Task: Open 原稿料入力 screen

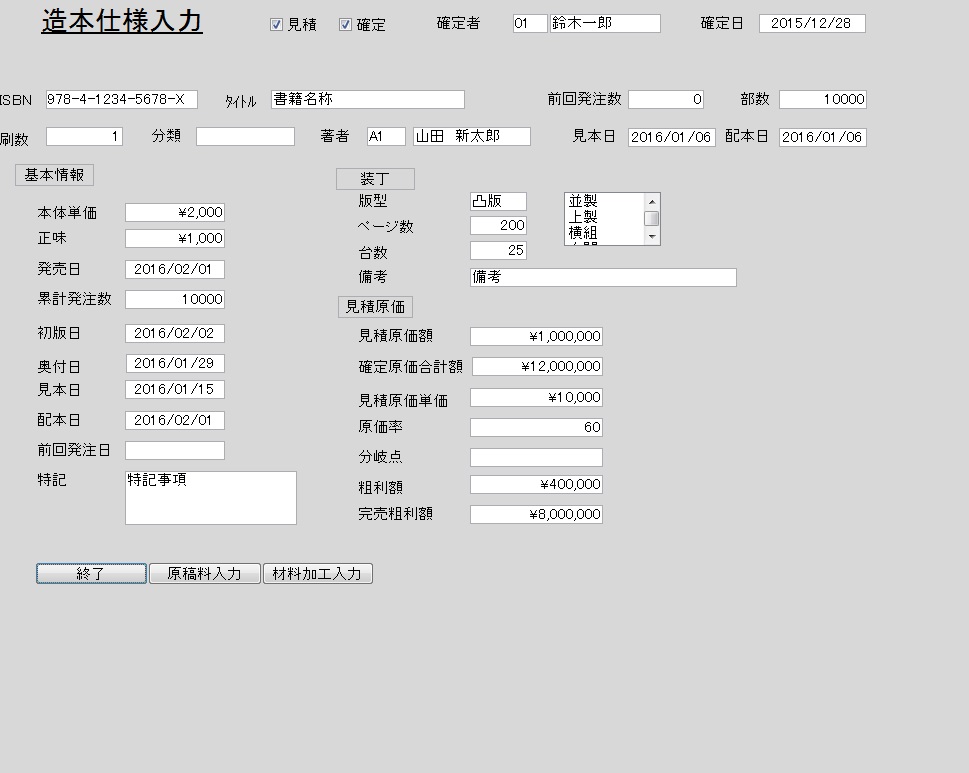Action: pos(204,574)
